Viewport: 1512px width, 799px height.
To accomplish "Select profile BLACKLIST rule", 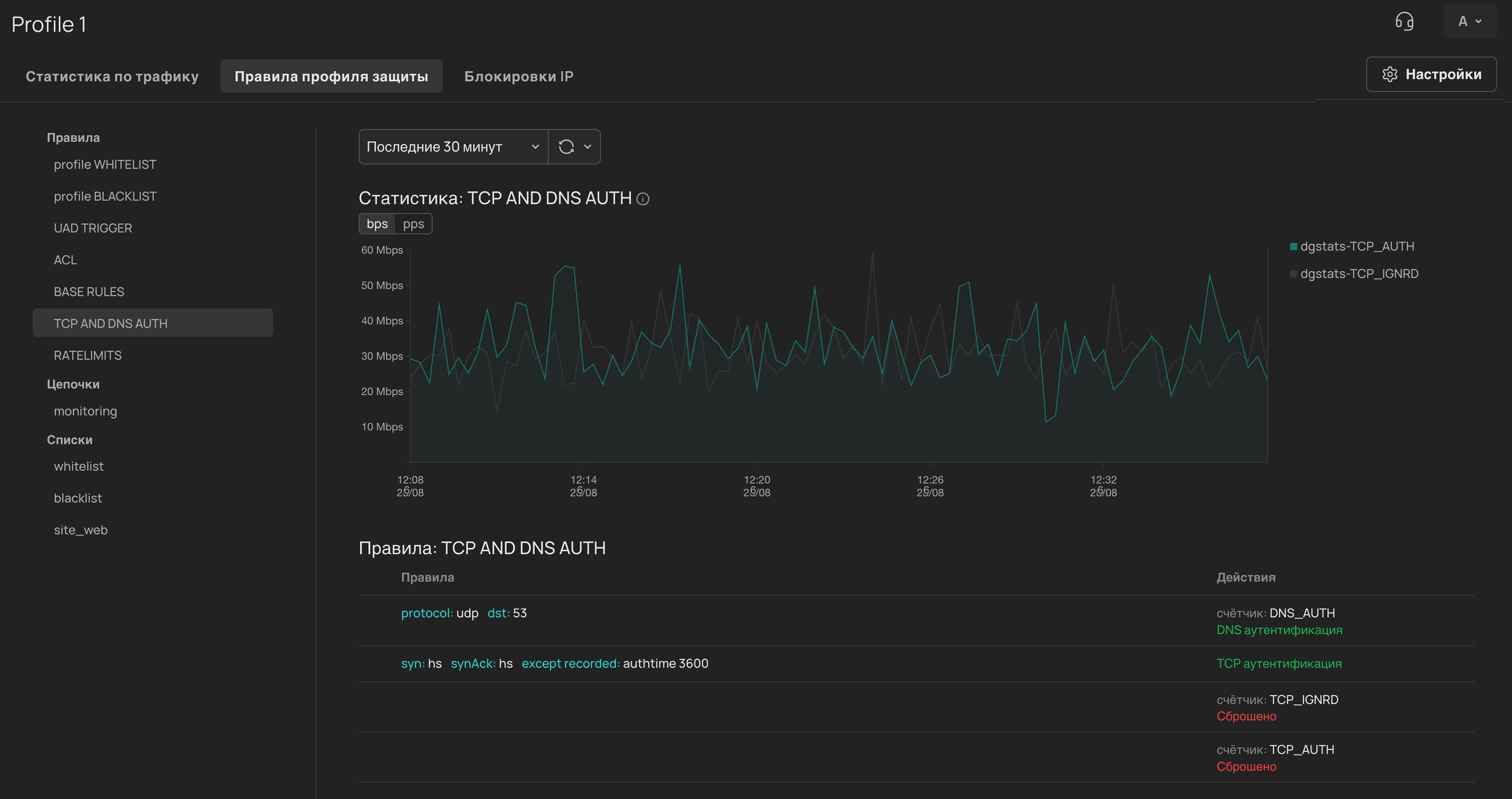I will coord(105,197).
